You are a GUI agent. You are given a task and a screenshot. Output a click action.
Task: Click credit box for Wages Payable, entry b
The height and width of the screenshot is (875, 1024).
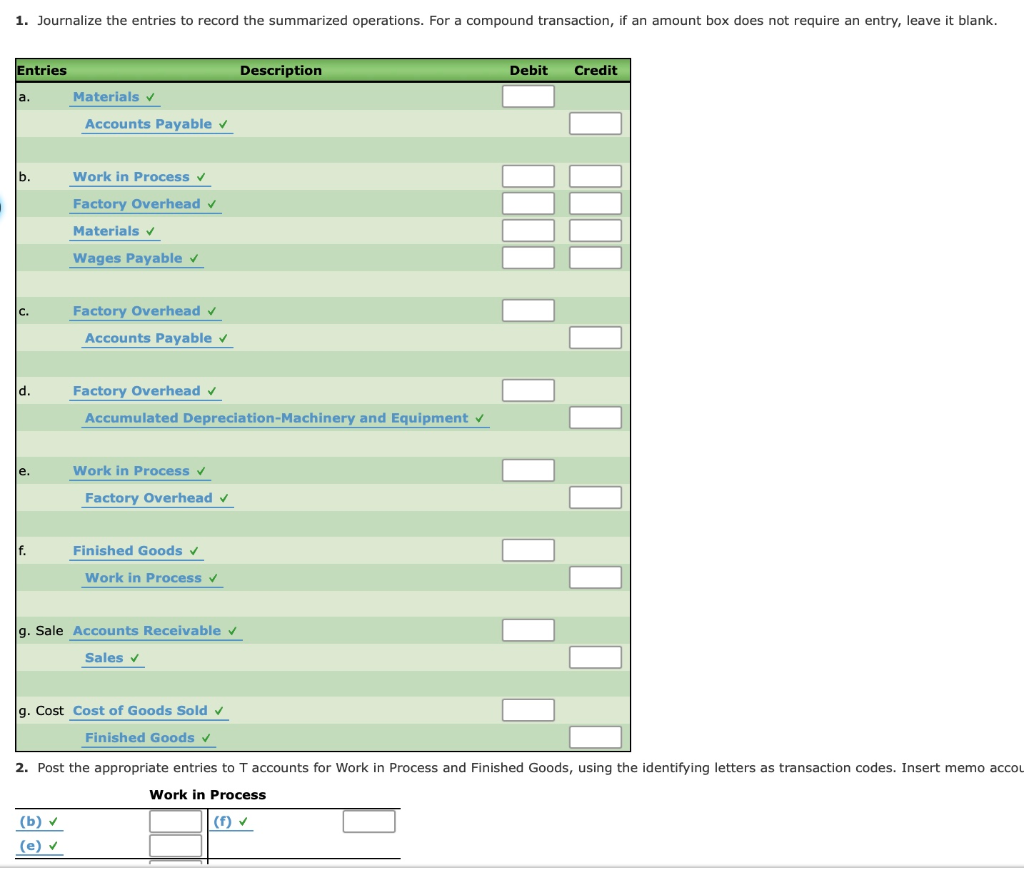point(595,258)
